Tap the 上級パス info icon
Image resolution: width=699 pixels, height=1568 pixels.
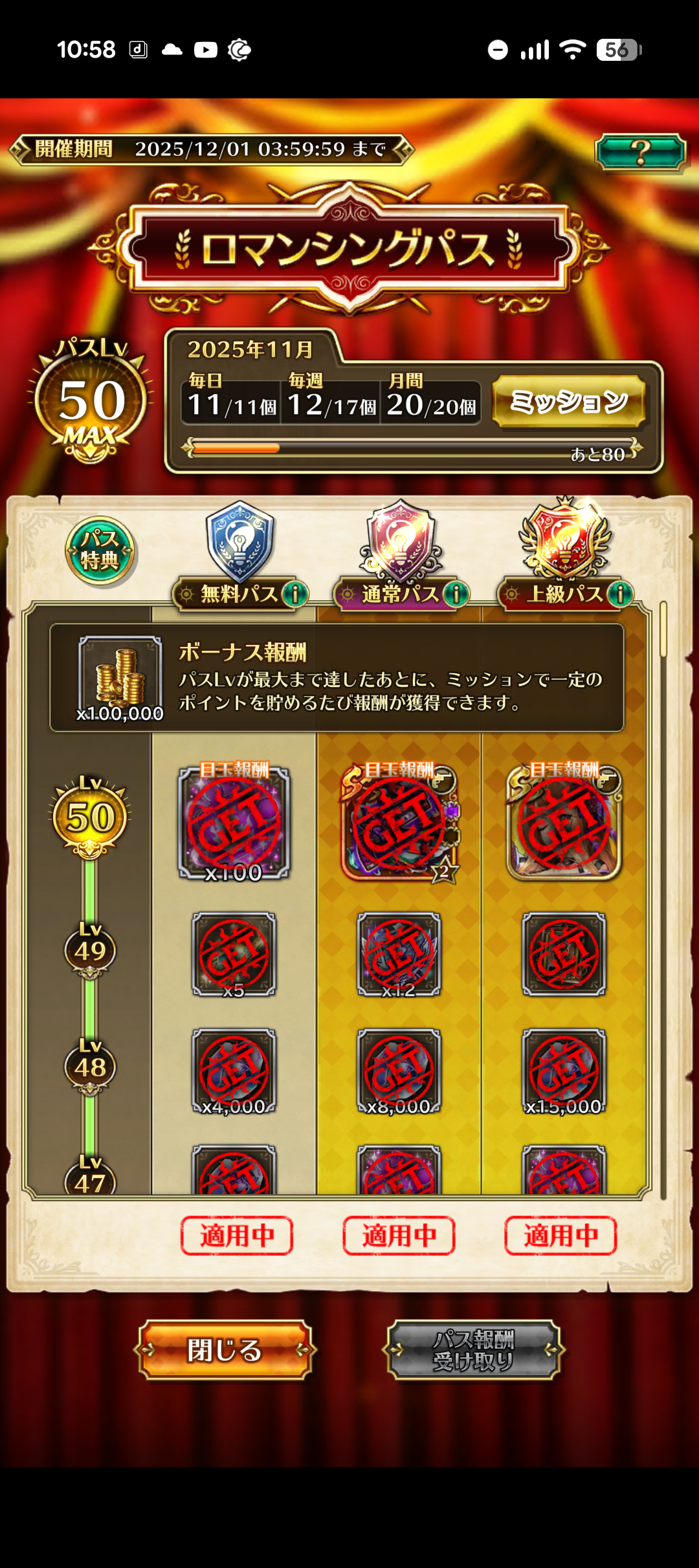tap(621, 593)
